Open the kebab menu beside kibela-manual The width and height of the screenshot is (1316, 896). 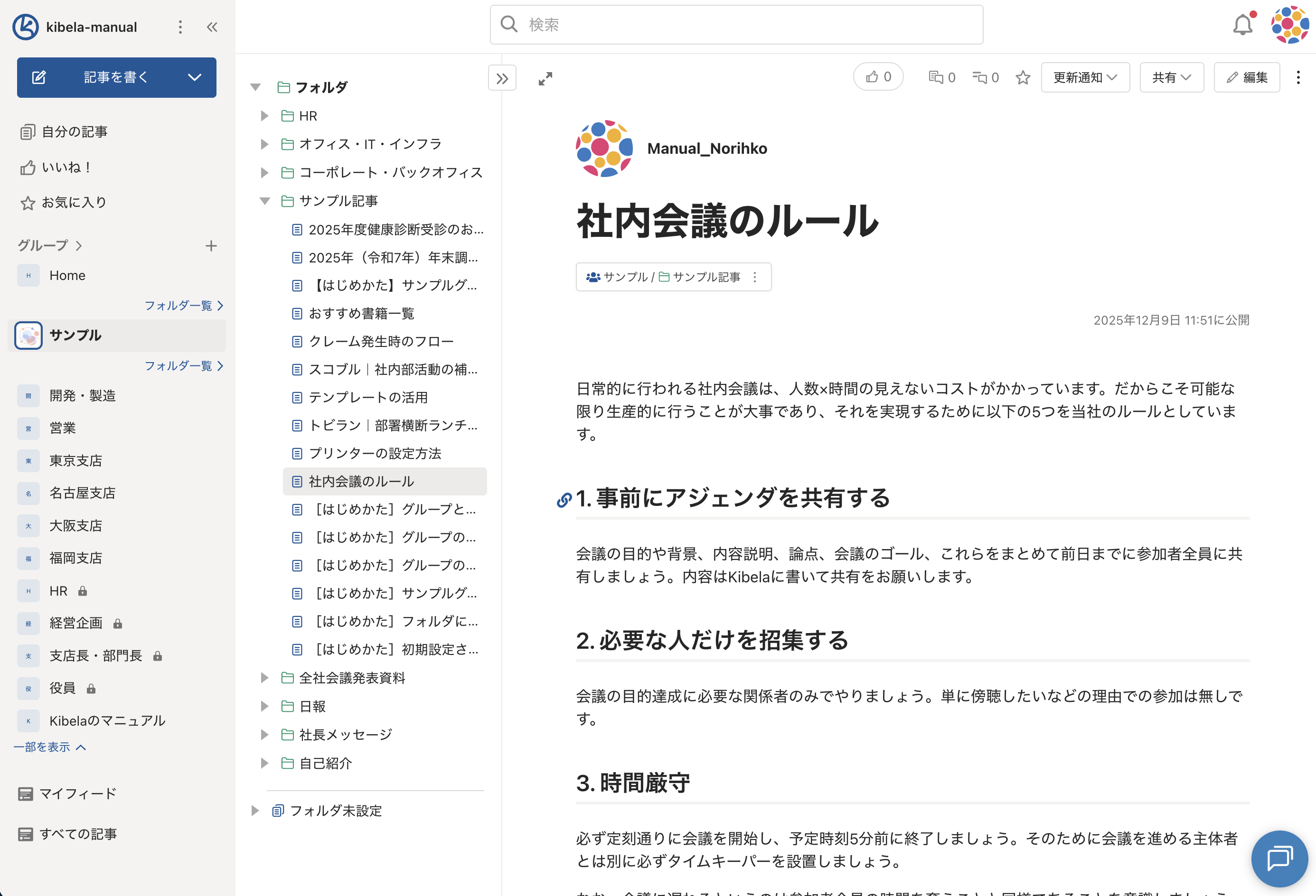(180, 27)
